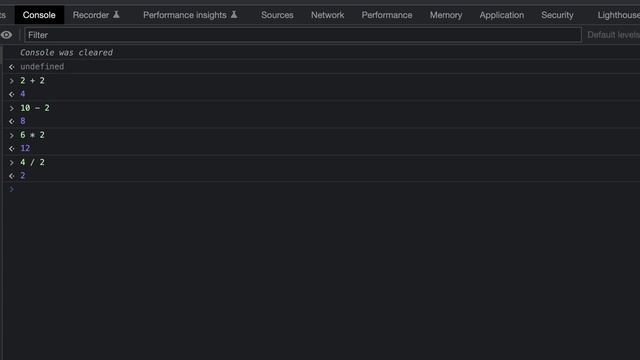Screen dimensions: 640x360
Task: Switch to the Security tab
Action: (557, 15)
